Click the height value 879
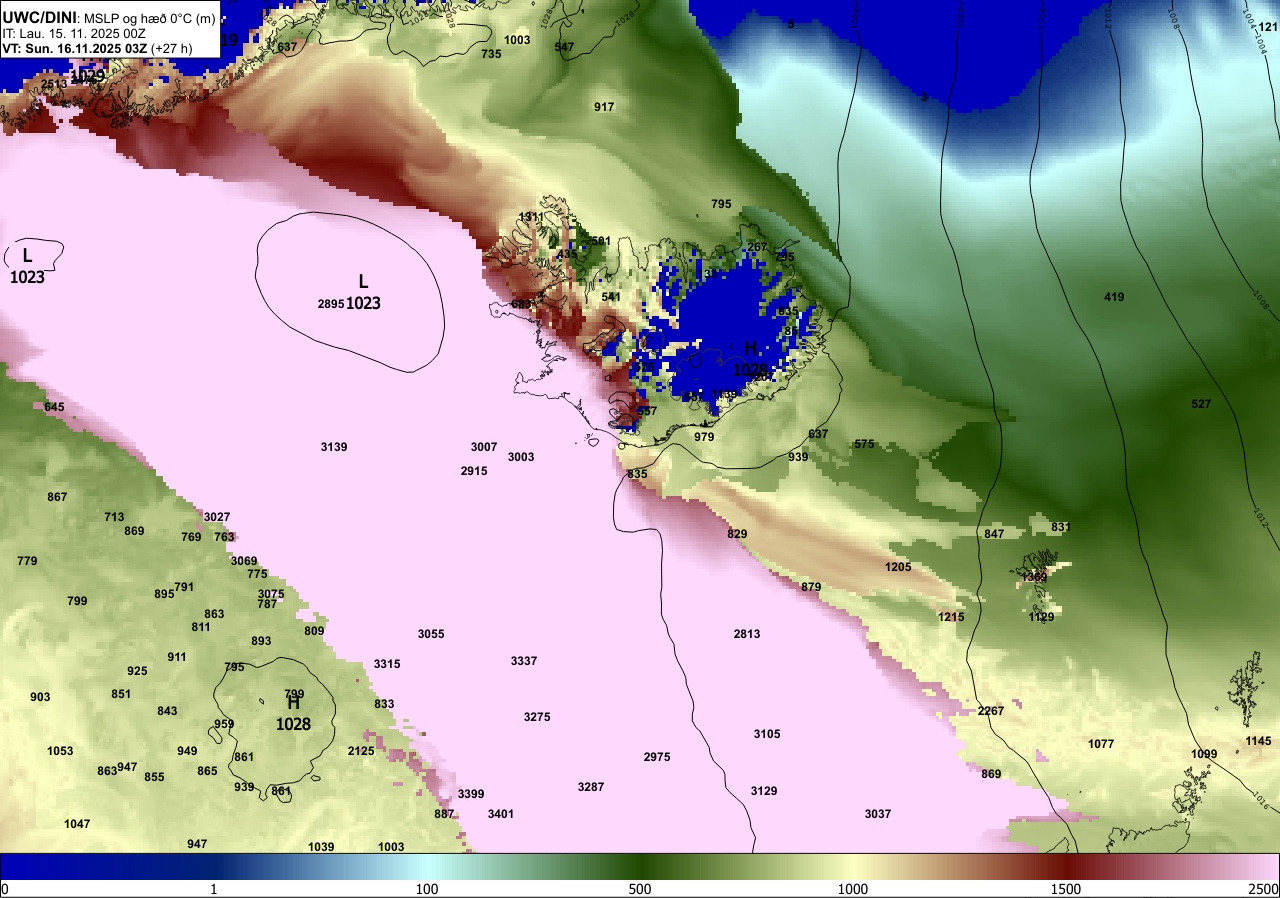The image size is (1280, 898). [811, 587]
